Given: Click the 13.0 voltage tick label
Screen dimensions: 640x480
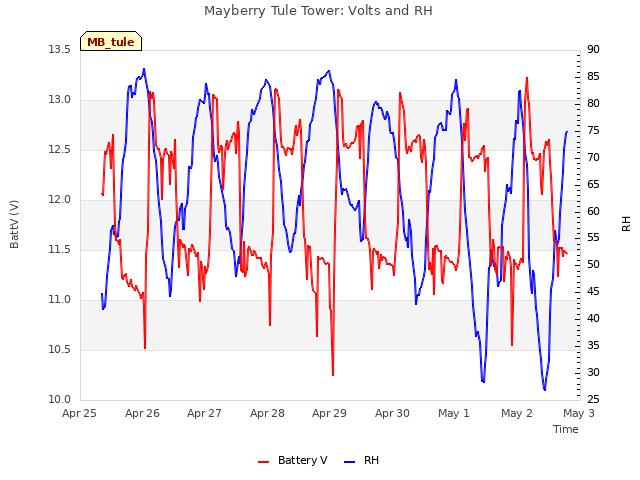Looking at the screenshot, I should 60,99.
